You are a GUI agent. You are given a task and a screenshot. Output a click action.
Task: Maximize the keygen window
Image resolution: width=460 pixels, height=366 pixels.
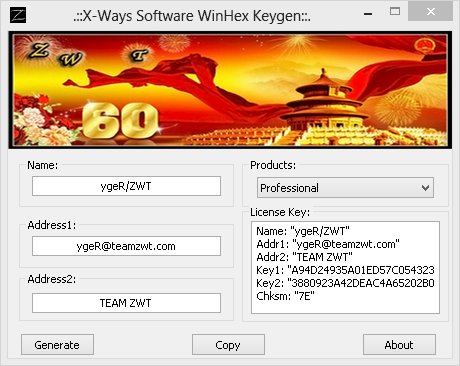[x=395, y=12]
